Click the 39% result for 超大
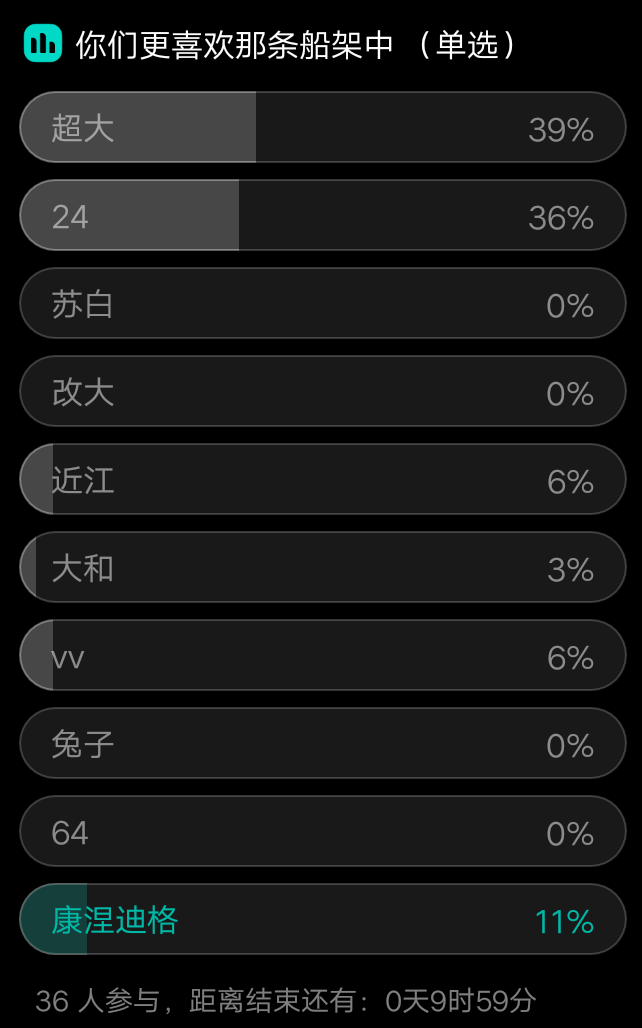This screenshot has width=642, height=1028. coord(561,129)
